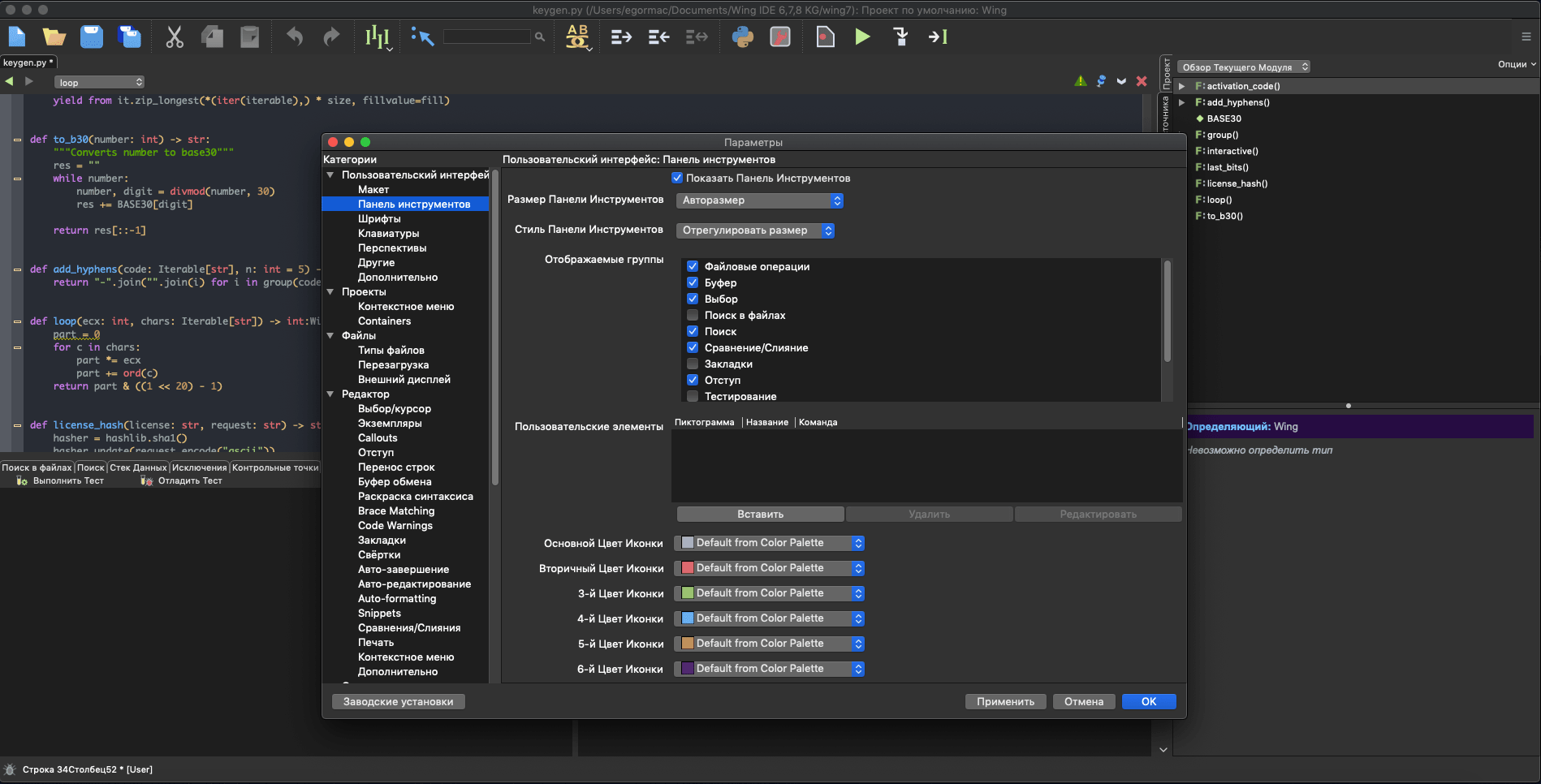Switch to the Стек Данных tab

coord(138,467)
